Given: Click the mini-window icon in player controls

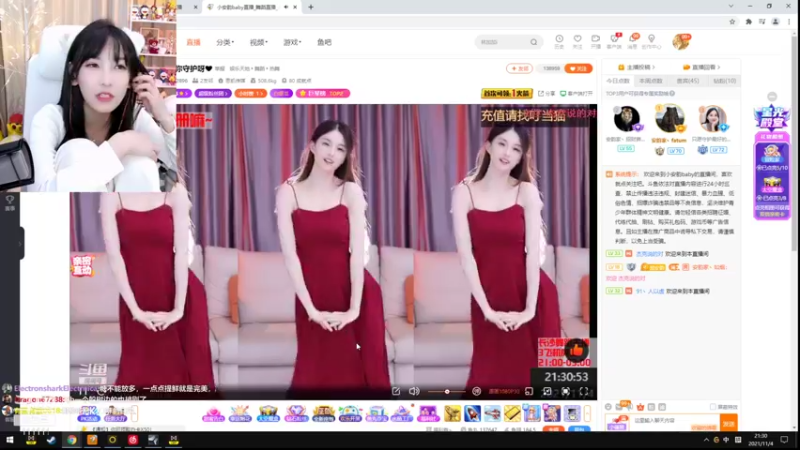Looking at the screenshot, I should (x=529, y=391).
